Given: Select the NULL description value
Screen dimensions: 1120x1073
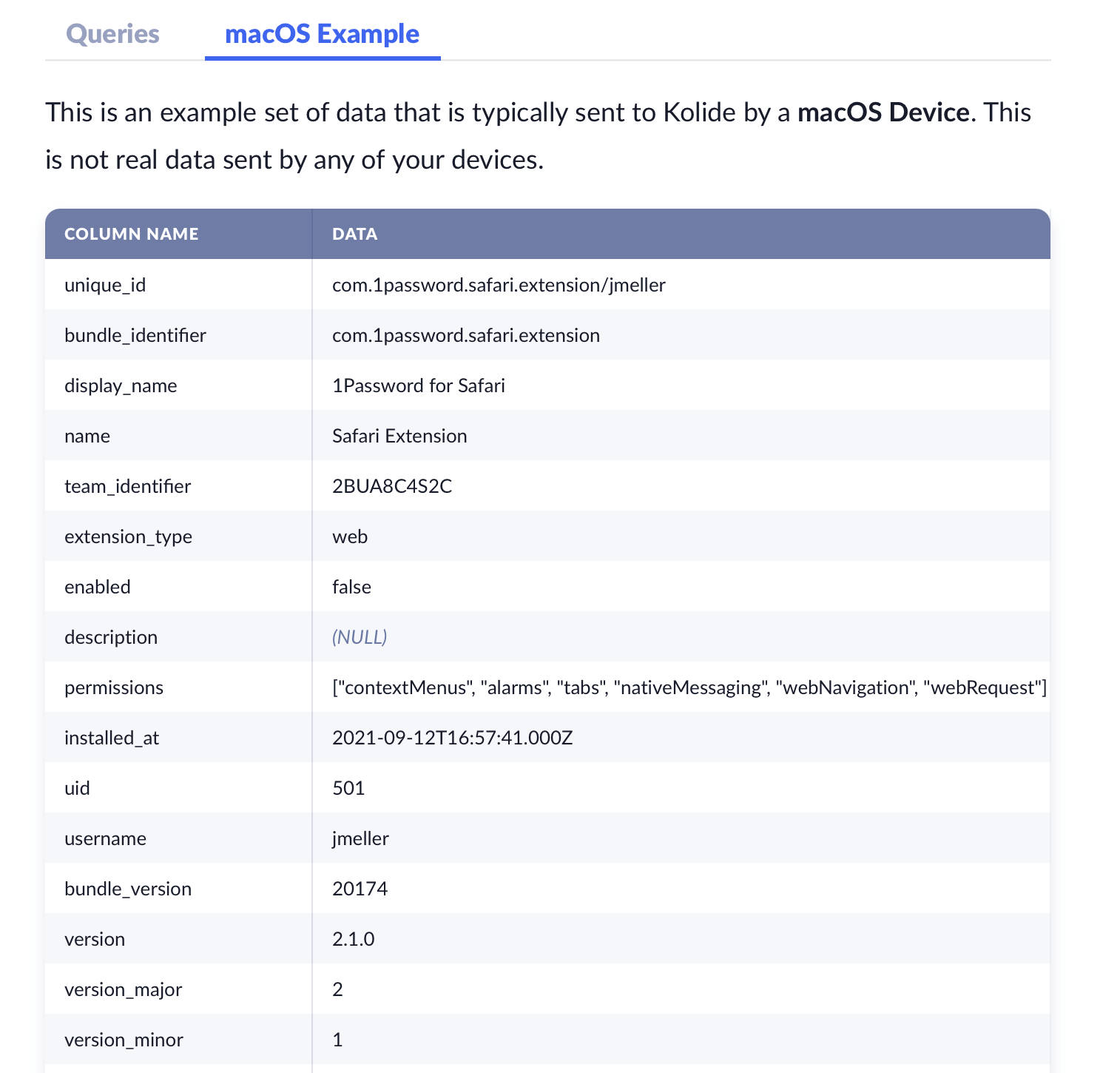Looking at the screenshot, I should click(x=360, y=637).
